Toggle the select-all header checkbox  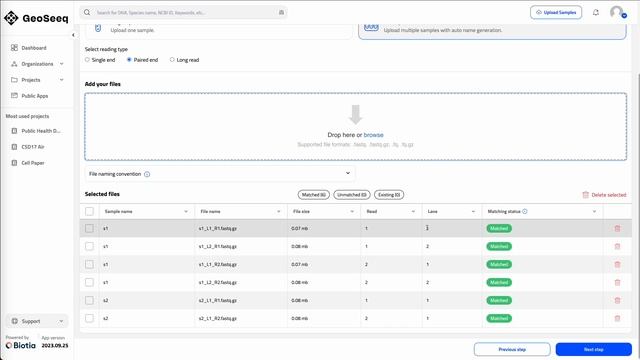(89, 211)
